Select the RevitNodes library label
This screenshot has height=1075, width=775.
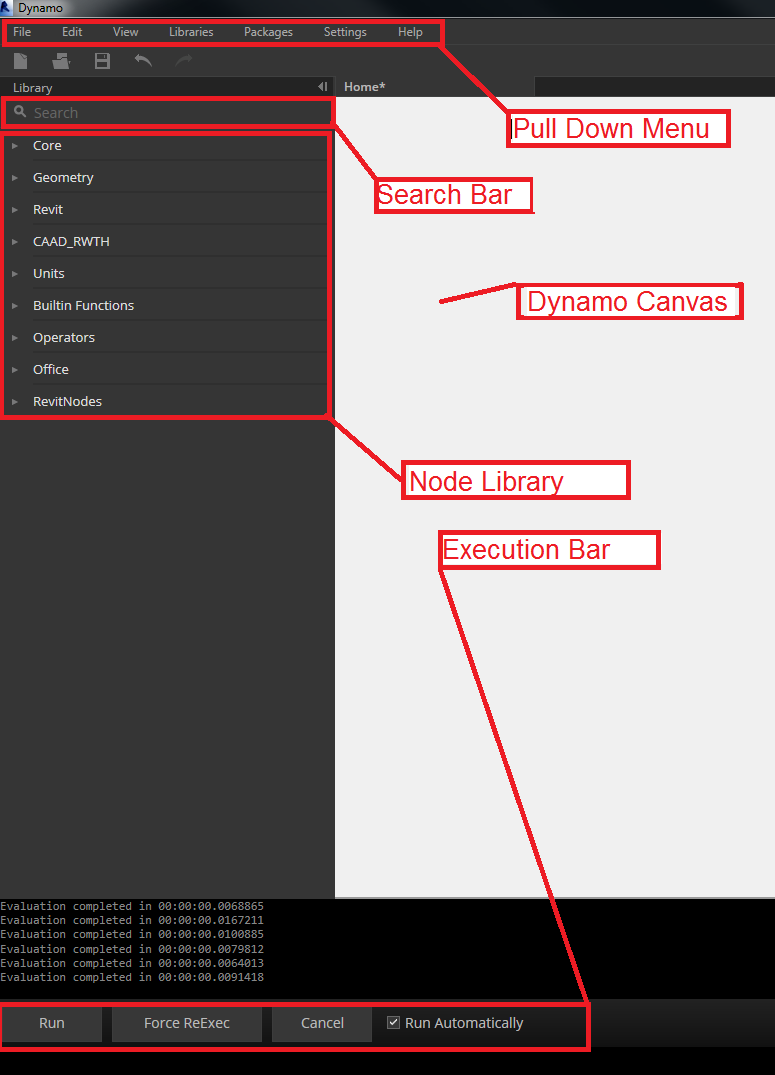67,402
